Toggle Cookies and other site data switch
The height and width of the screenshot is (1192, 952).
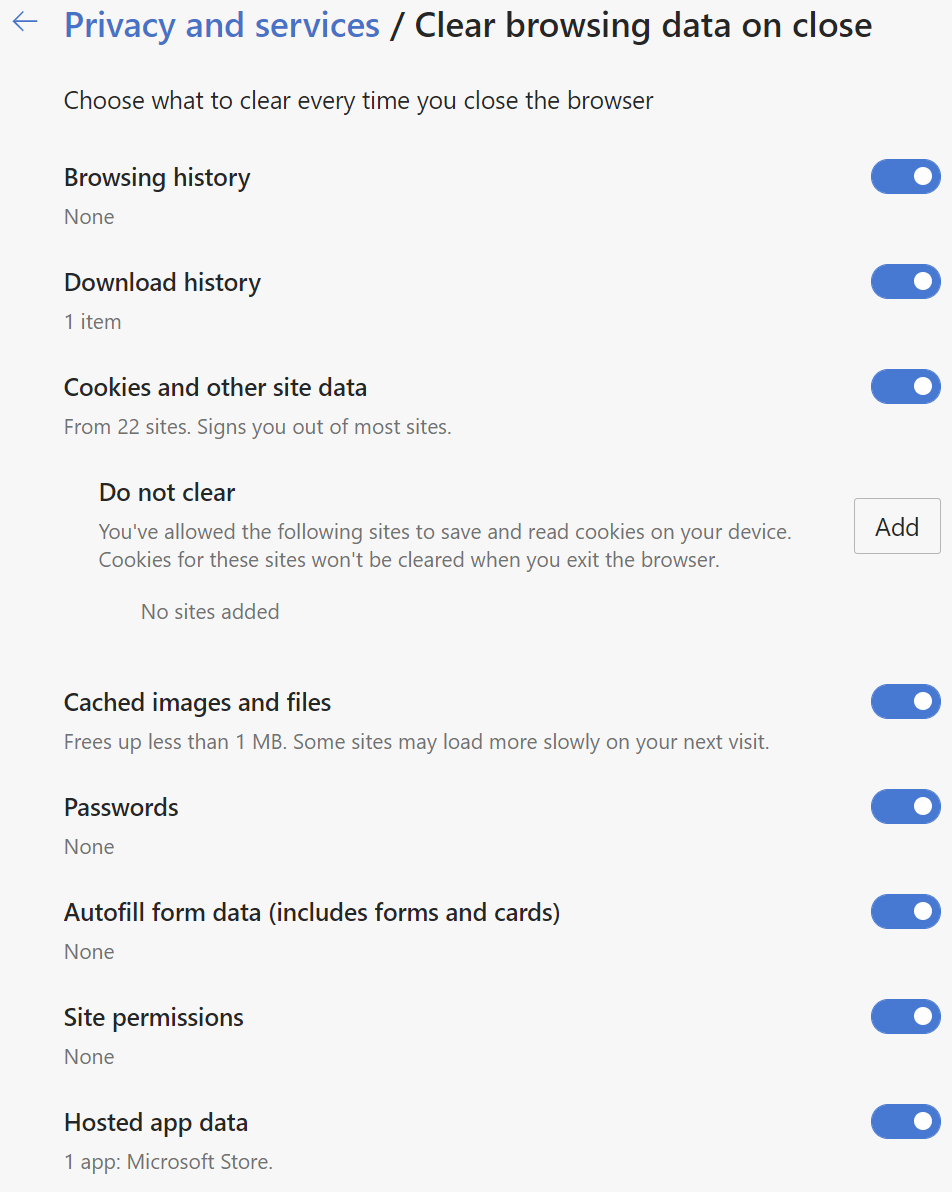pyautogui.click(x=905, y=387)
